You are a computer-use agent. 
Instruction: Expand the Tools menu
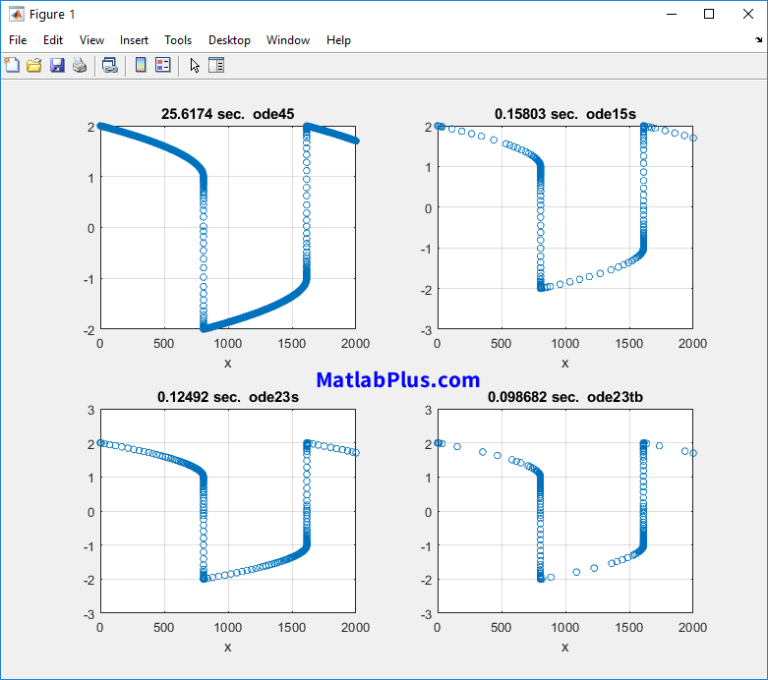tap(178, 40)
